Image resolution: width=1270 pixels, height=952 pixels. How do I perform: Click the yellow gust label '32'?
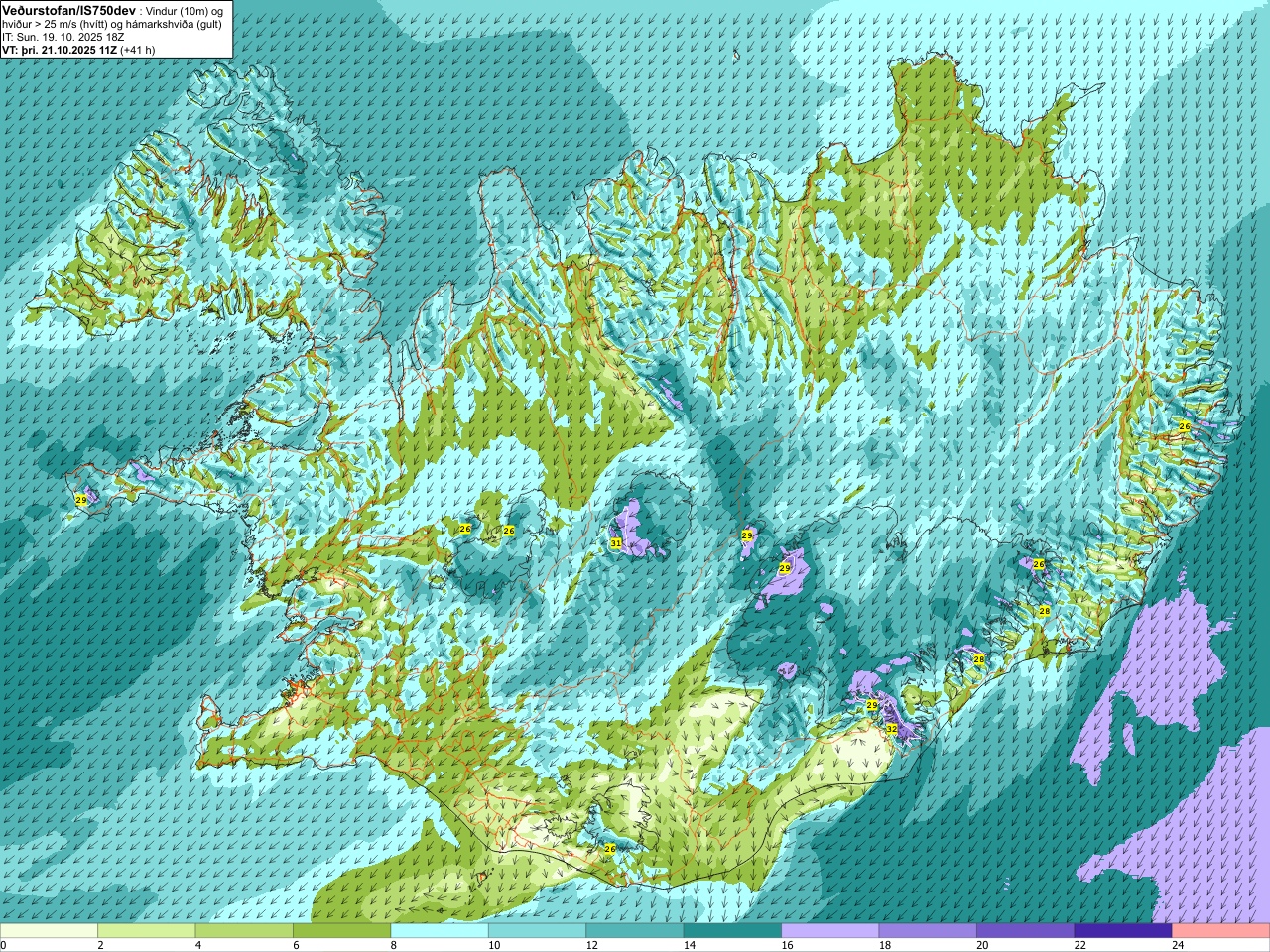click(891, 729)
